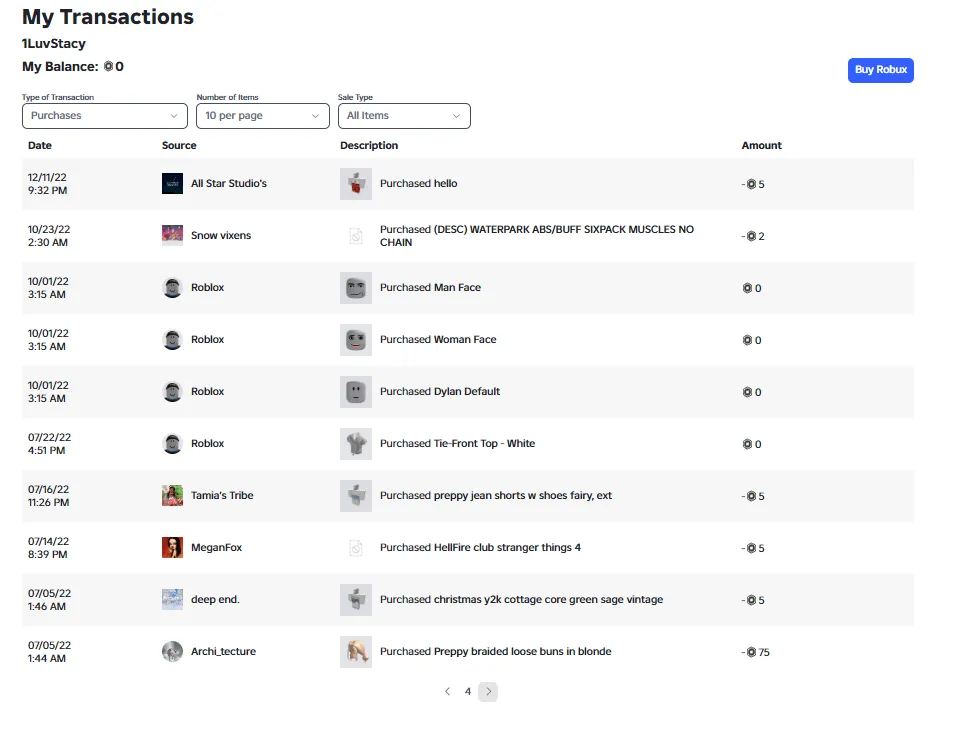Click 'Purchased HellFire club stranger things 4'

[480, 547]
